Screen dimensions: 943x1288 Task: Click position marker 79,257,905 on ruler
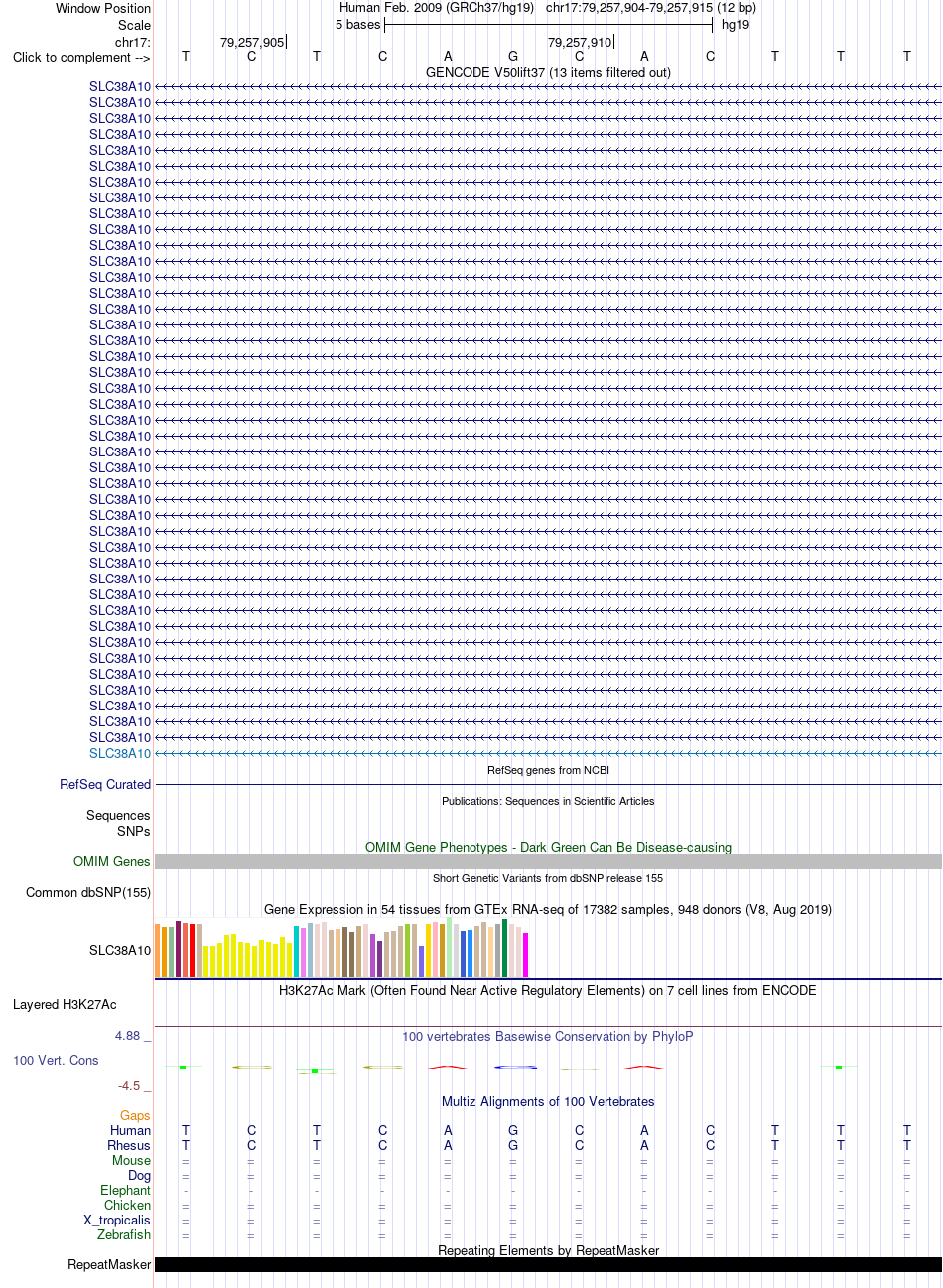(252, 42)
